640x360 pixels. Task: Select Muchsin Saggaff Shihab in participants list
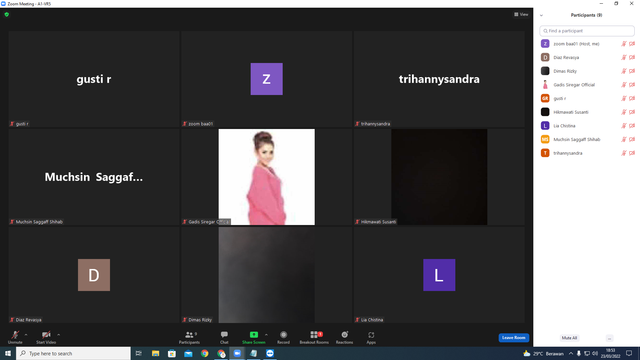point(587,140)
